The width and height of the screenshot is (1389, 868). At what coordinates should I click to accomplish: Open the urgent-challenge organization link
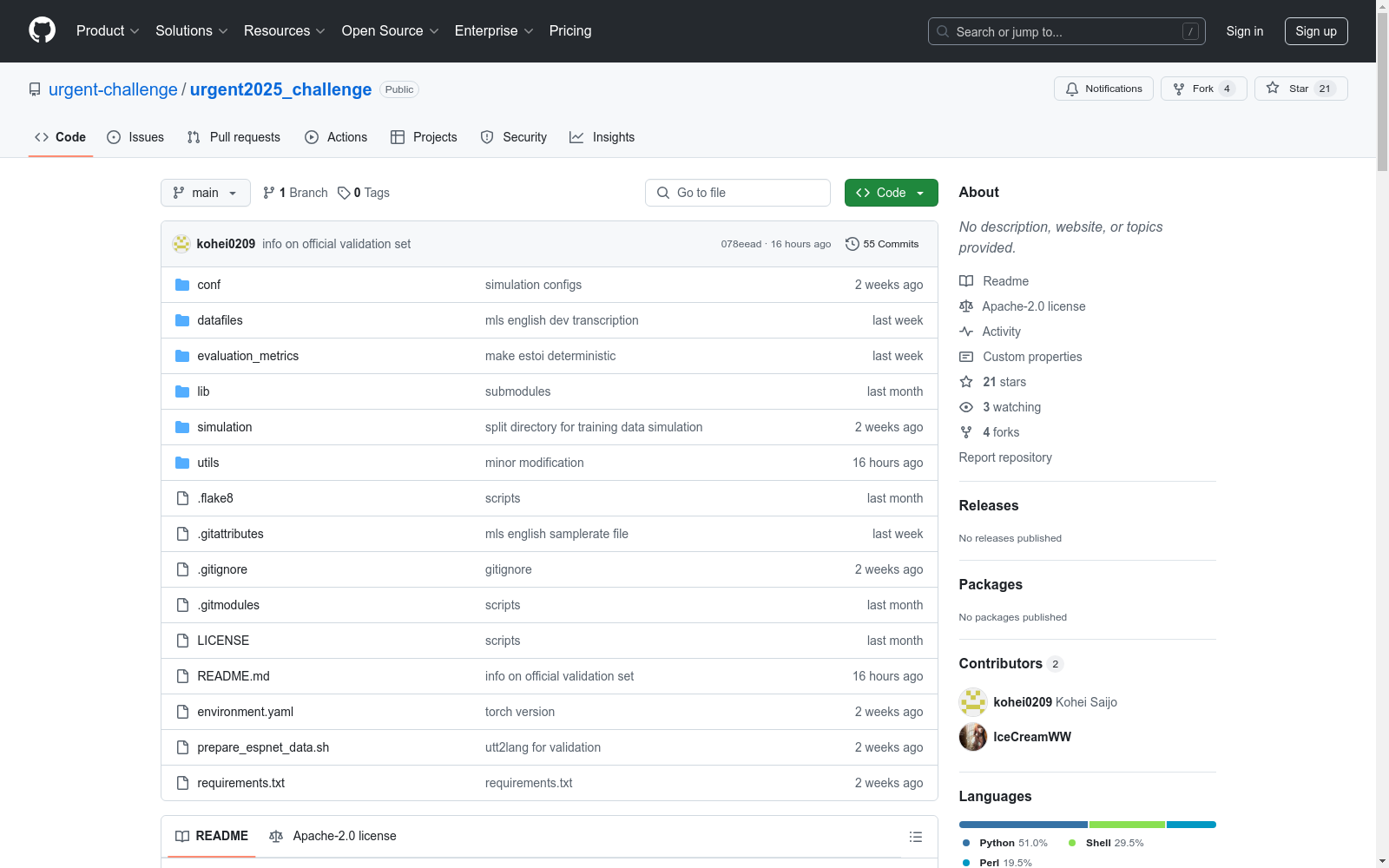pos(113,89)
